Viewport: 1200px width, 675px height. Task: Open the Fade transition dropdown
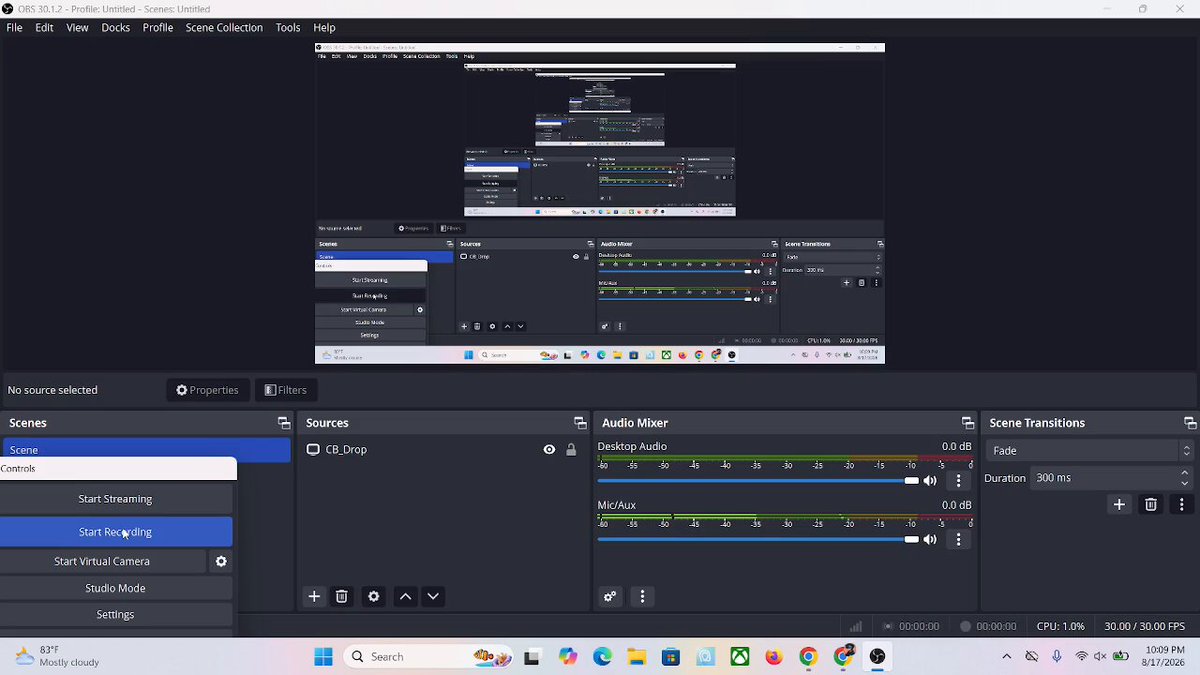click(x=1089, y=450)
